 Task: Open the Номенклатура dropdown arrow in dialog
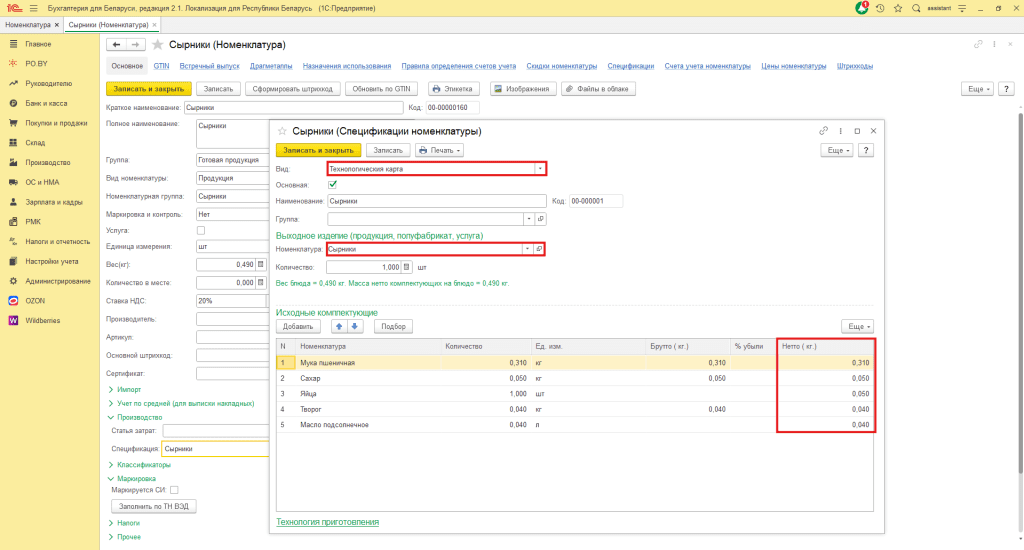[527, 249]
